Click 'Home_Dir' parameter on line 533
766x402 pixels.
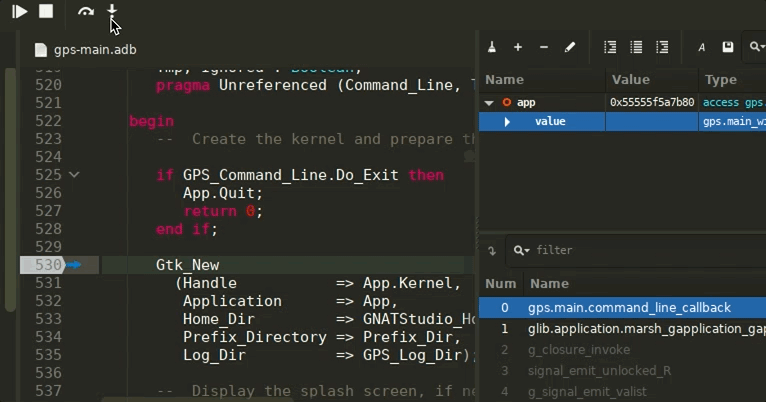pos(219,319)
